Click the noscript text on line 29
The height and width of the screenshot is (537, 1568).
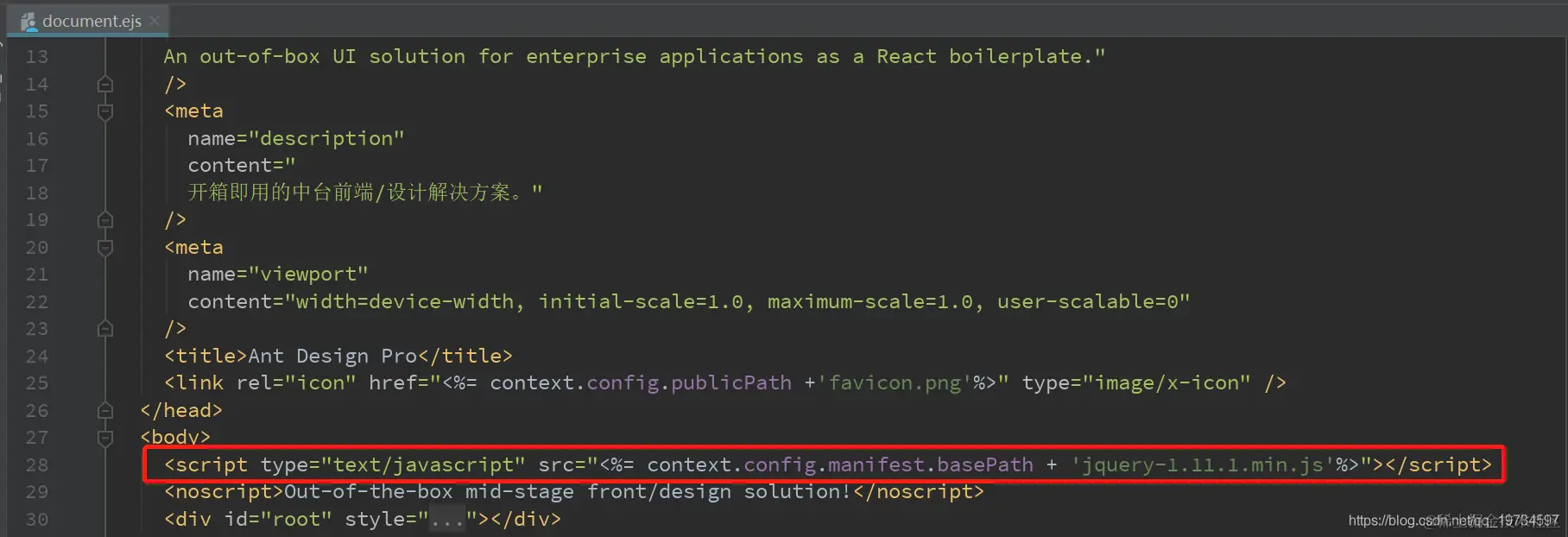pyautogui.click(x=567, y=492)
